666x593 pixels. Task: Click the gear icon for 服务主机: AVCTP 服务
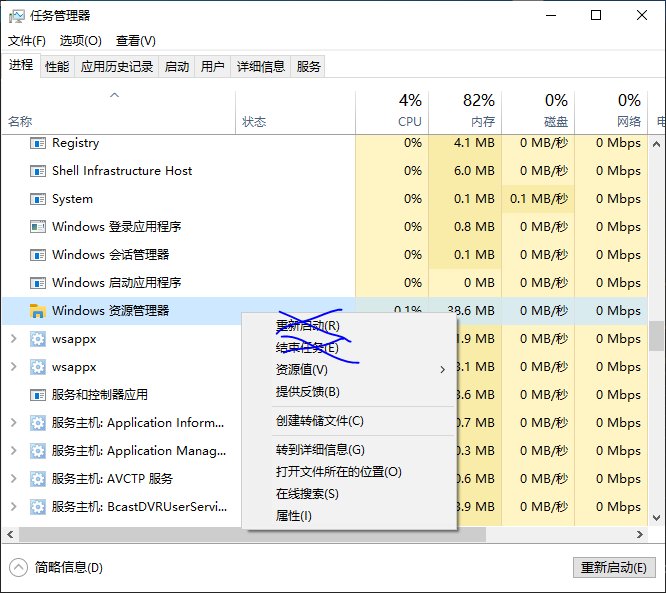pos(38,479)
